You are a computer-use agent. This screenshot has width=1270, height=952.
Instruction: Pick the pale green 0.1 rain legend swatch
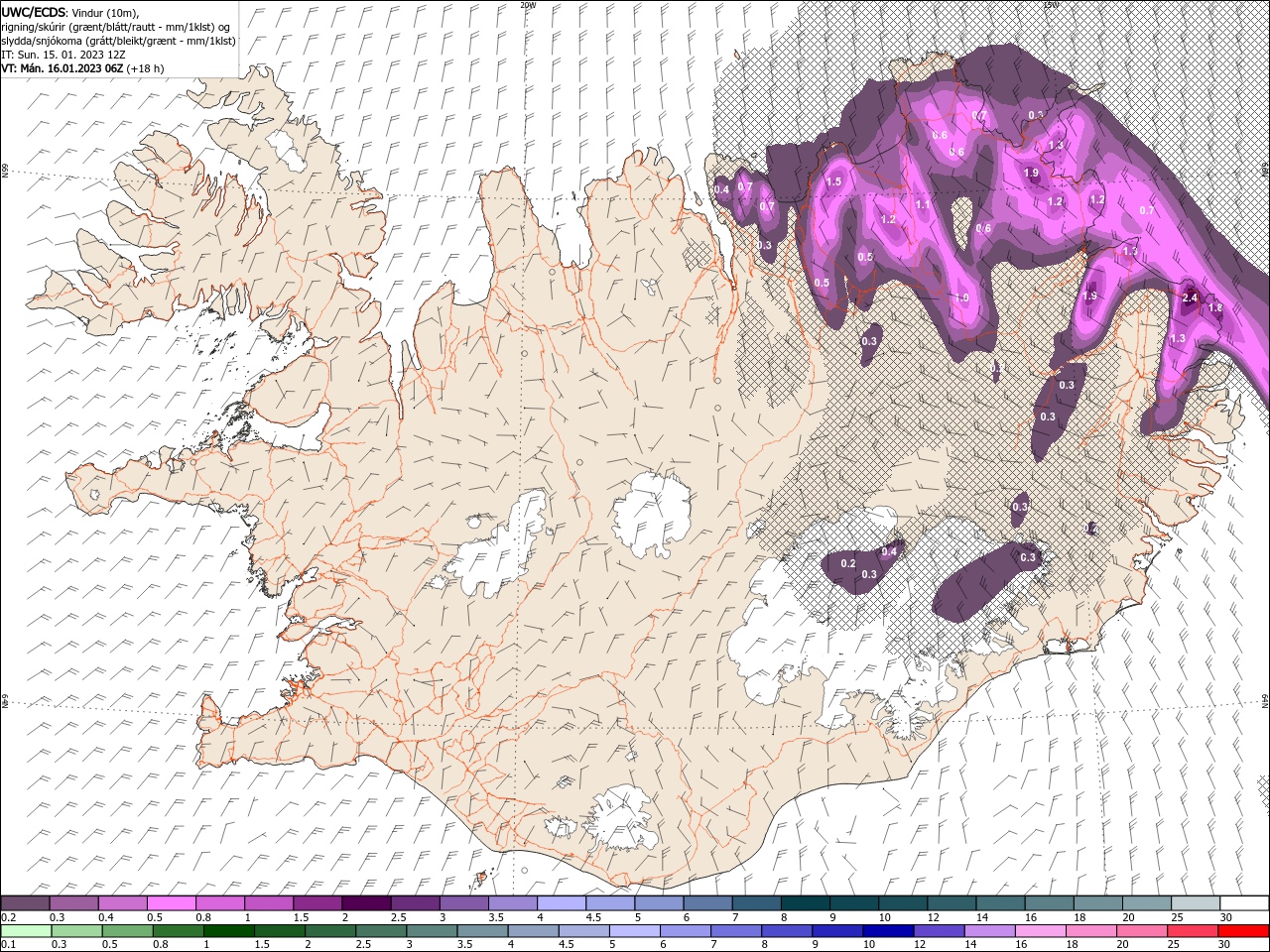(x=26, y=931)
